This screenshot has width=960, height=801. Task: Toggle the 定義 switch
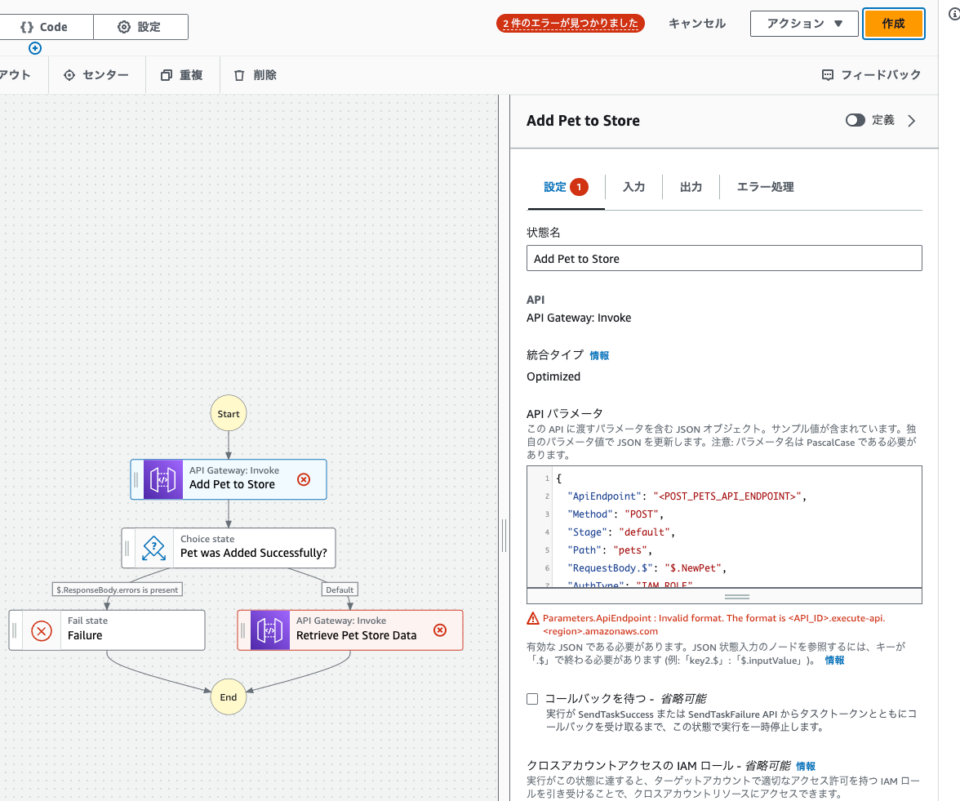pos(855,120)
